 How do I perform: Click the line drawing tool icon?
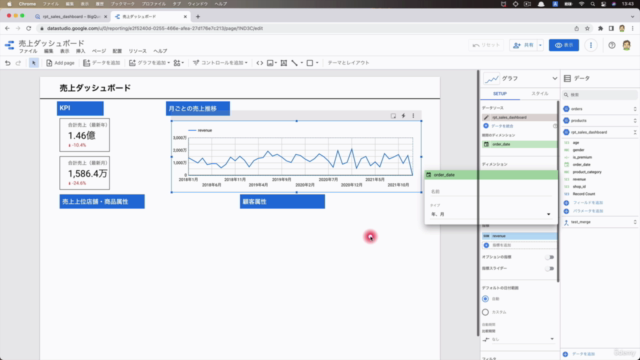pos(295,63)
